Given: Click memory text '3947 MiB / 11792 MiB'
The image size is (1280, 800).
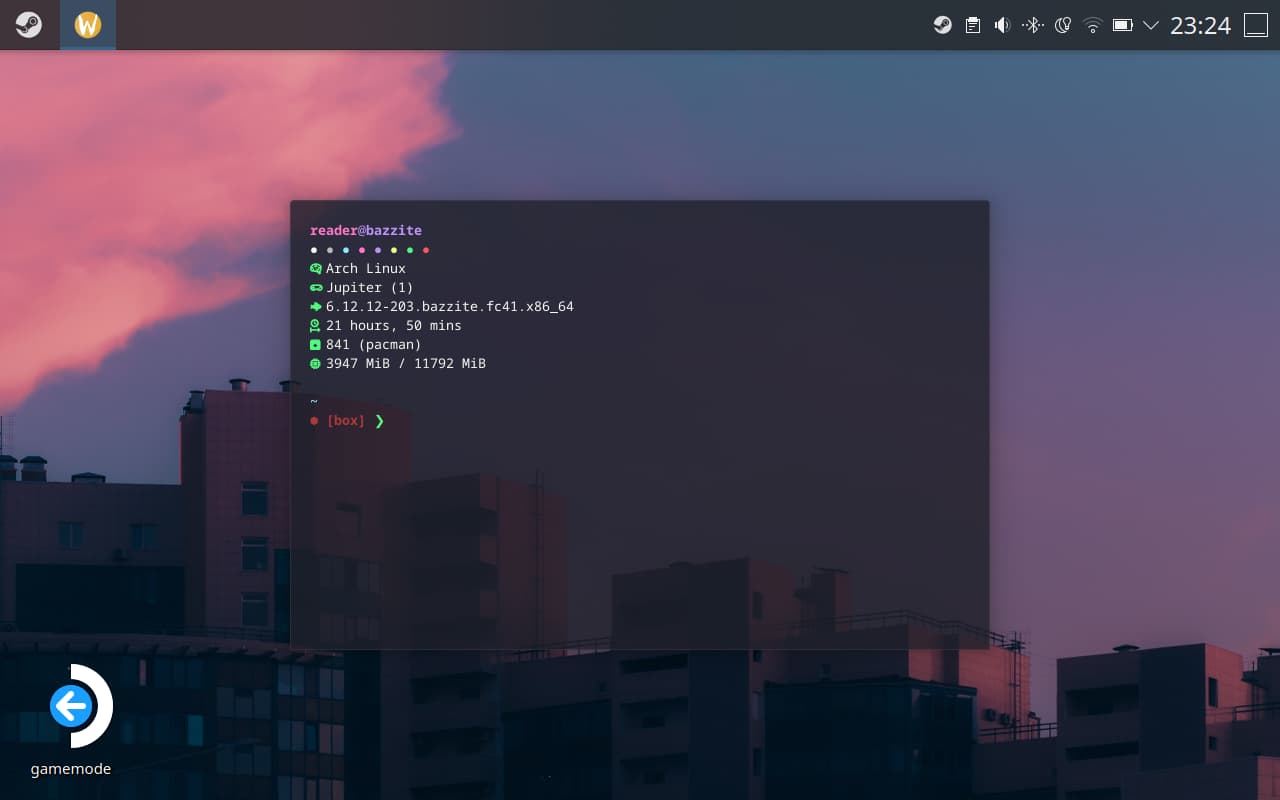Looking at the screenshot, I should (x=406, y=364).
